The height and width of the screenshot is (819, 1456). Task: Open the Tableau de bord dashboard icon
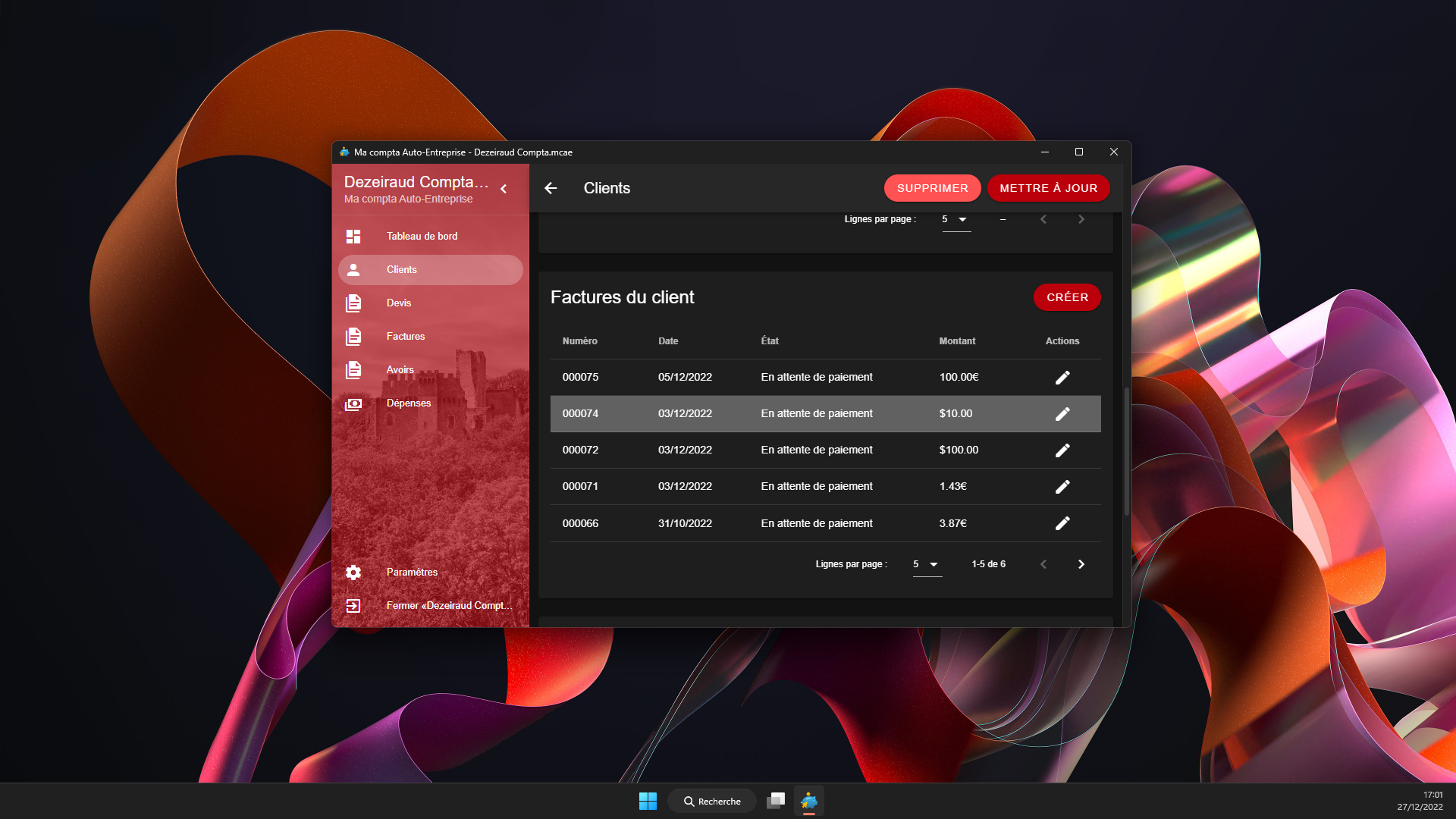click(x=353, y=236)
